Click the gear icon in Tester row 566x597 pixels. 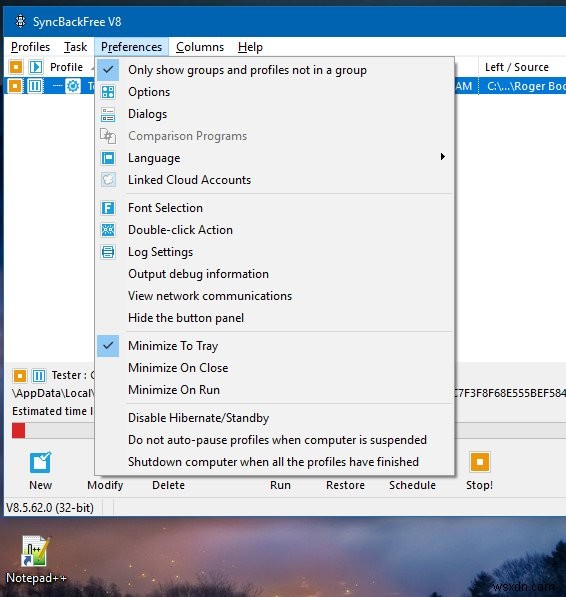[73, 86]
